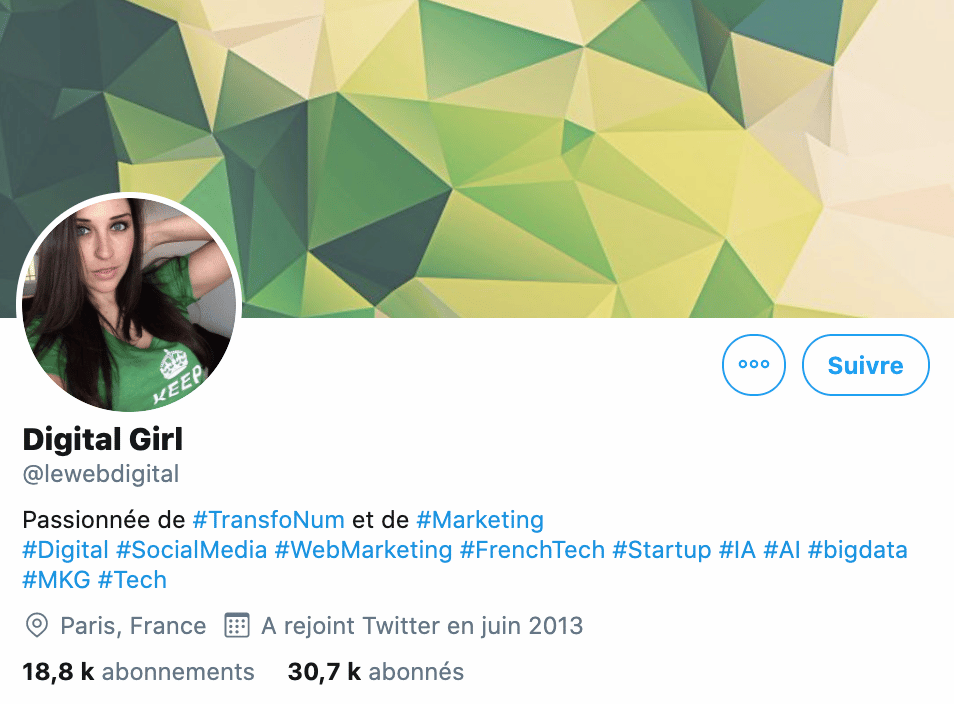The height and width of the screenshot is (704, 954).
Task: Open the Digital Girl profile picture
Action: 130,303
